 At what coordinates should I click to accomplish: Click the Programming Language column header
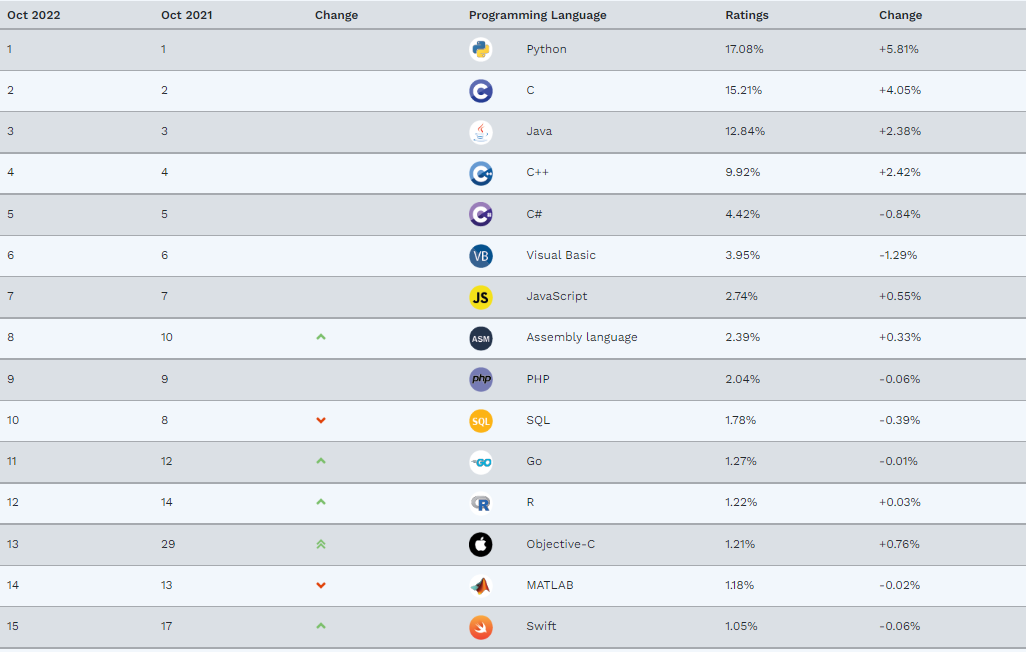[x=537, y=15]
